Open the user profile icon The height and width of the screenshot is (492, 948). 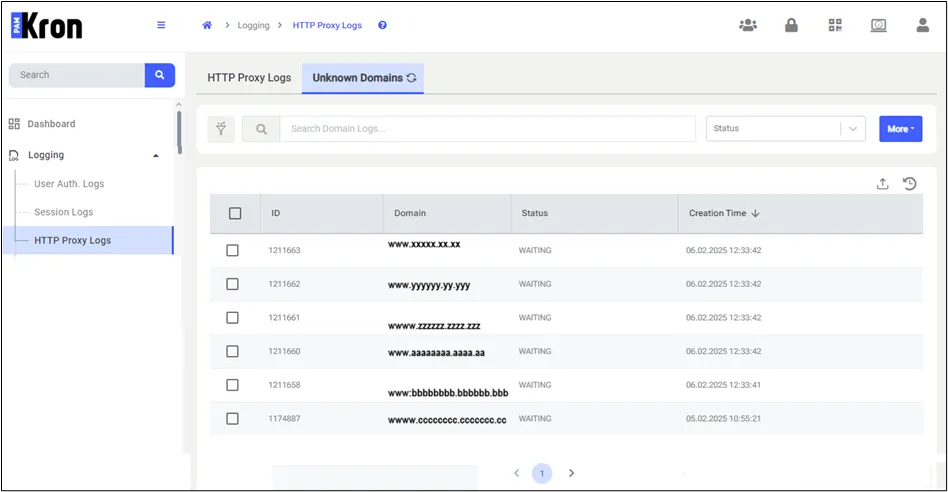pyautogui.click(x=923, y=25)
